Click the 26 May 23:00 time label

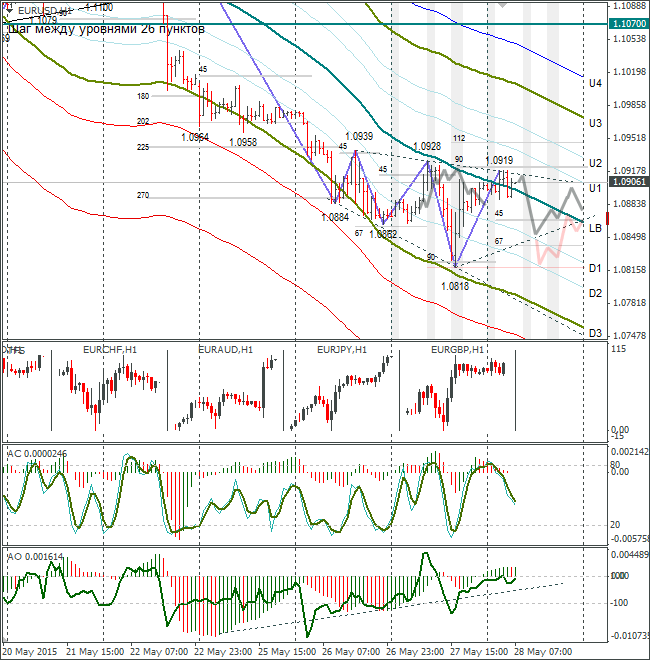click(x=415, y=652)
